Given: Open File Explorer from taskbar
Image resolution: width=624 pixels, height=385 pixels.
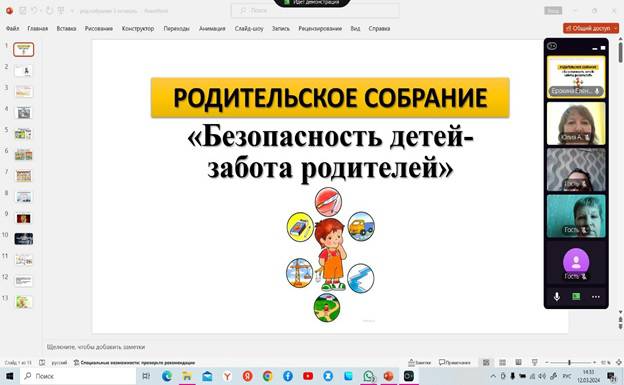Looking at the screenshot, I should tap(187, 376).
